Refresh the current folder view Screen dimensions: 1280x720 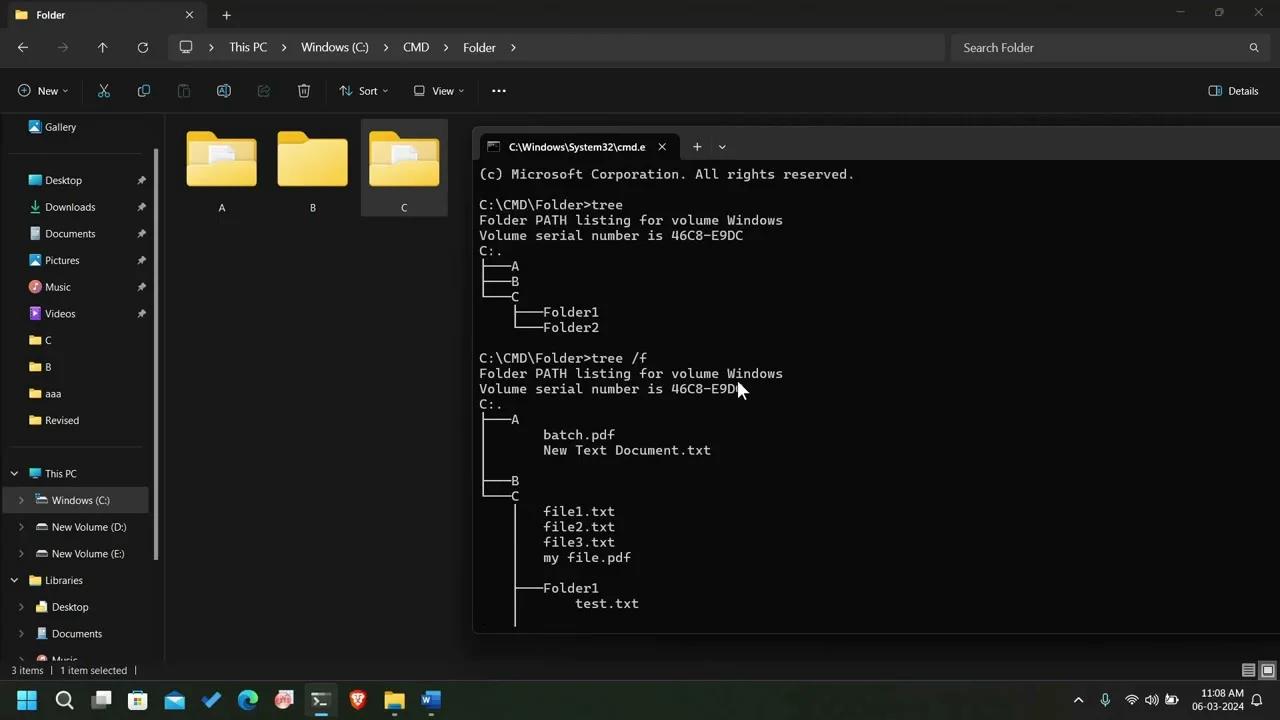[143, 47]
